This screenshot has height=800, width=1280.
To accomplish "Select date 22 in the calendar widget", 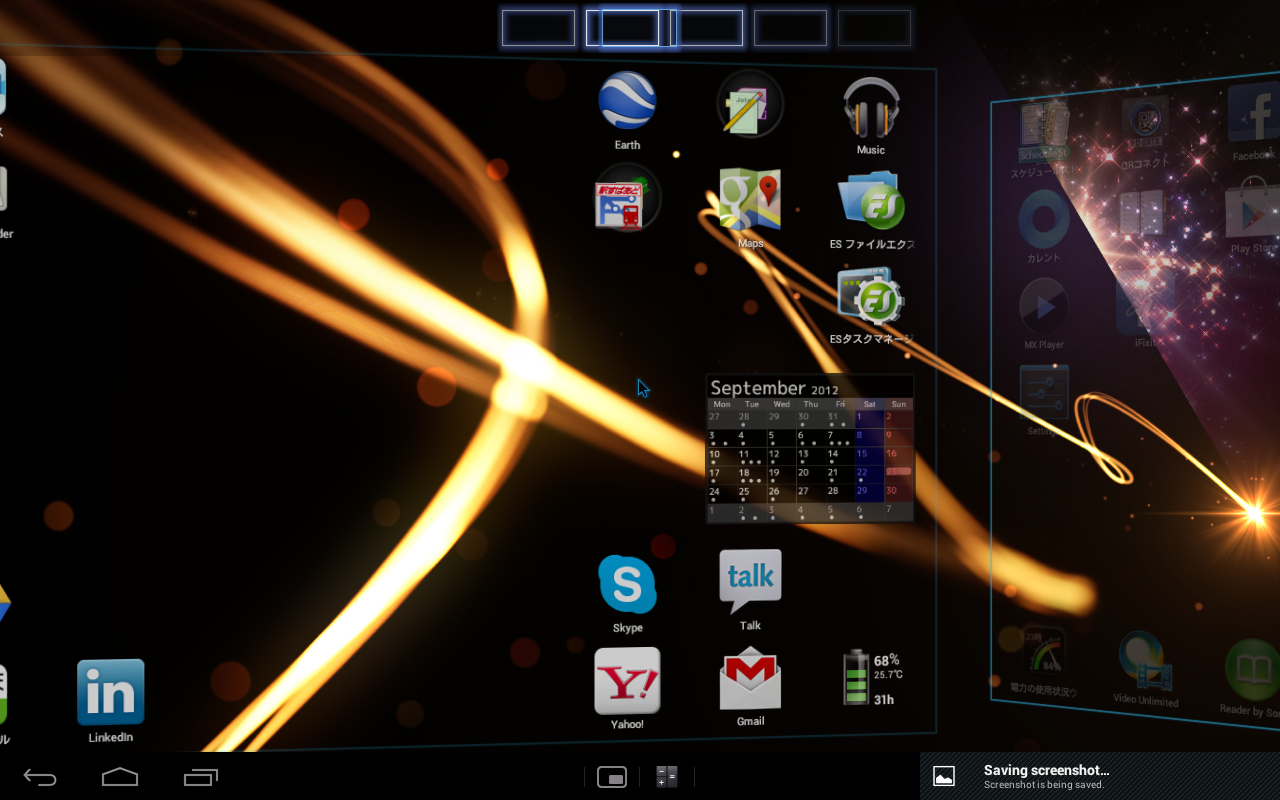I will coord(869,476).
